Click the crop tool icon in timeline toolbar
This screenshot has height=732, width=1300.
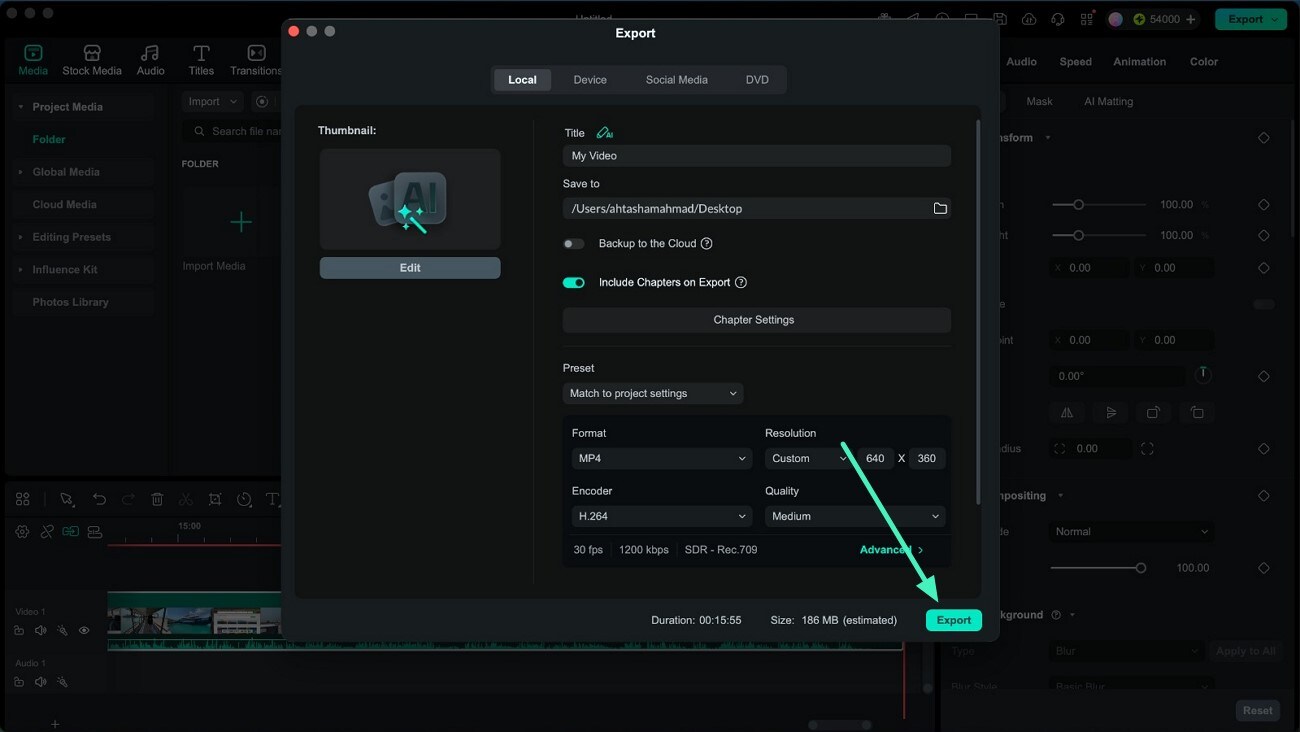coord(215,499)
